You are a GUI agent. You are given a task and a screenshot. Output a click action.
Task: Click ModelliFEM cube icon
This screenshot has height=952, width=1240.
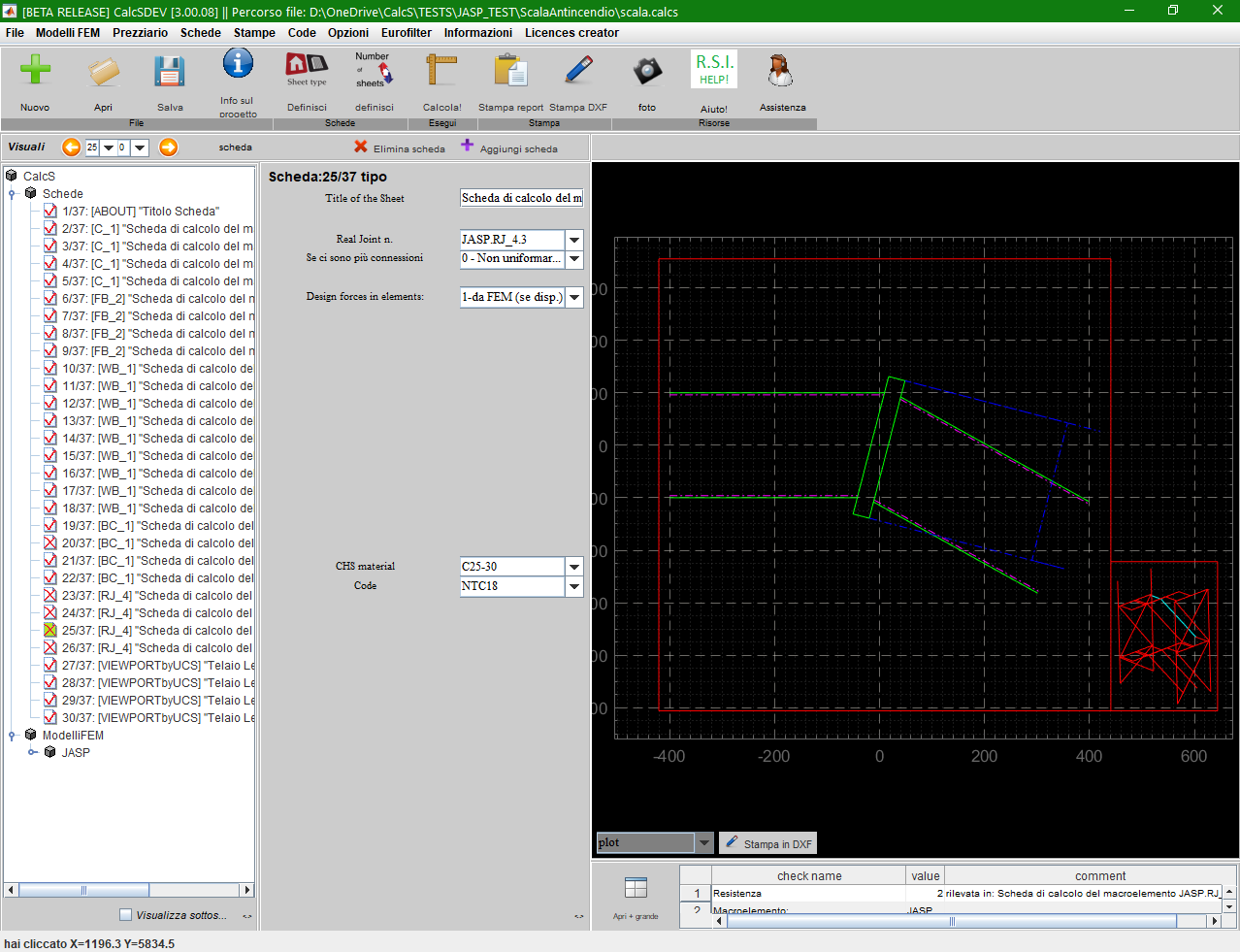[x=31, y=735]
